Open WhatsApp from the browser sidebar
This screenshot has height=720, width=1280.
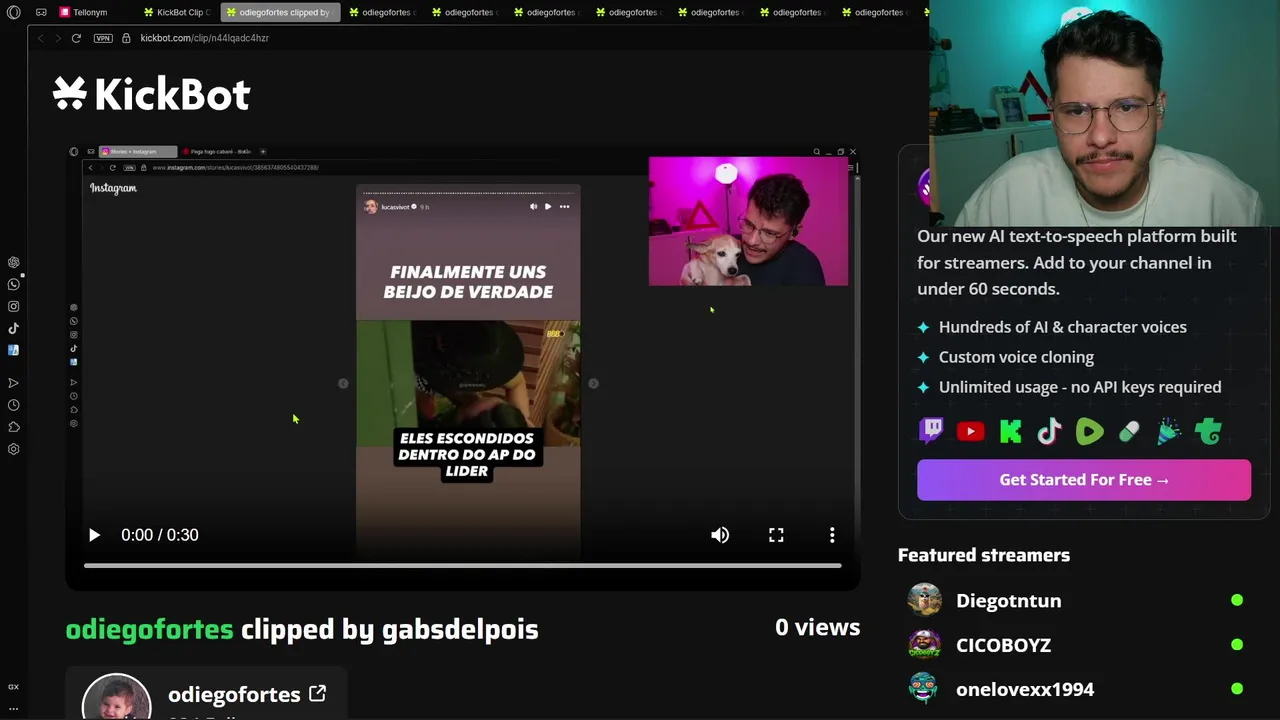tap(13, 284)
